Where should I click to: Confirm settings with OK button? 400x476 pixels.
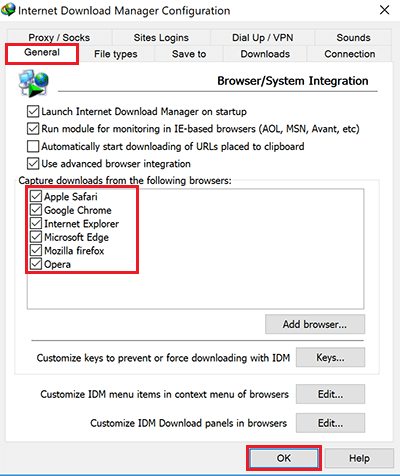(x=284, y=458)
